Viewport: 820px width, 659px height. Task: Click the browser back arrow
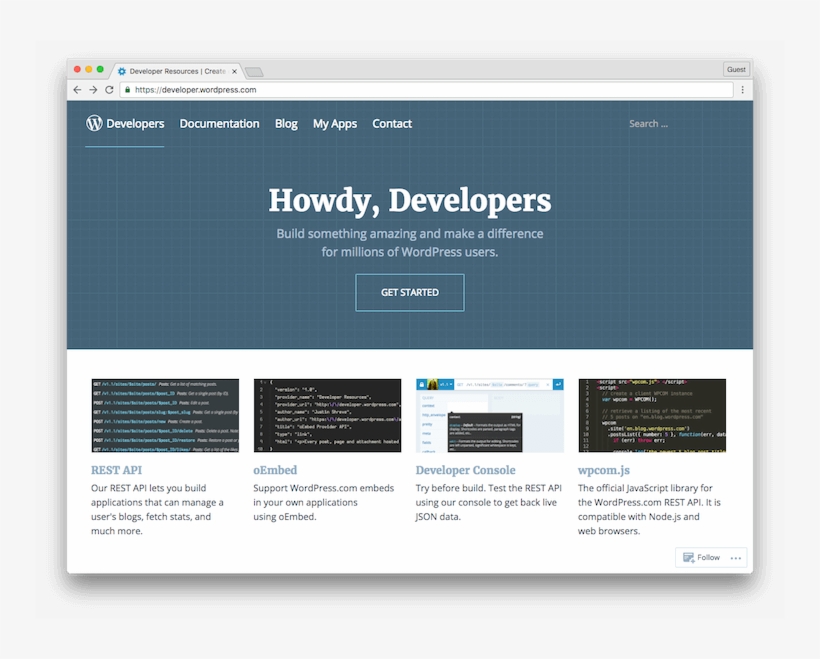click(77, 89)
